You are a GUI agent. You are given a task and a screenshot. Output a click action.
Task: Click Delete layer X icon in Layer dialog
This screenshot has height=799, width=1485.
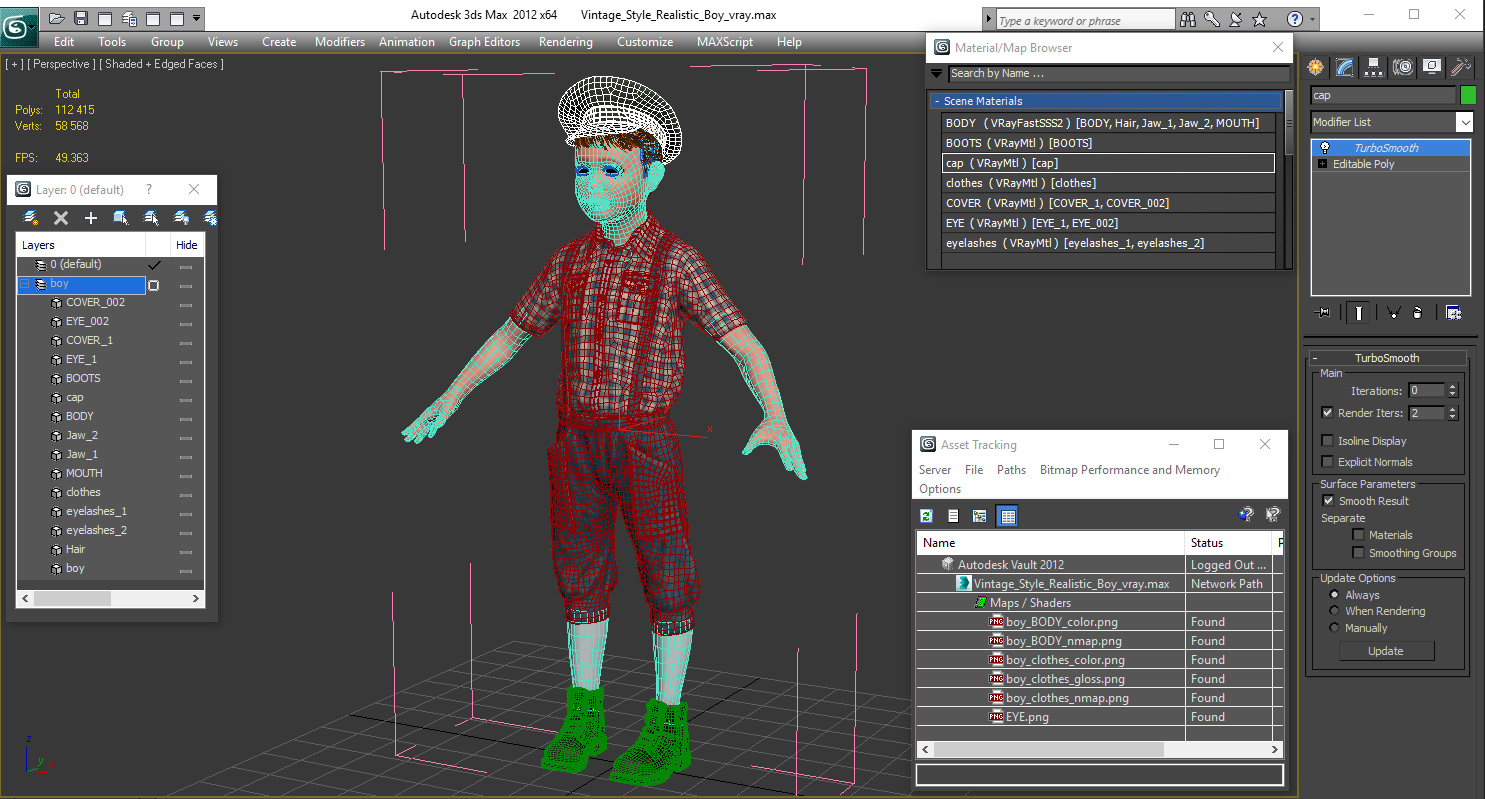tap(61, 217)
